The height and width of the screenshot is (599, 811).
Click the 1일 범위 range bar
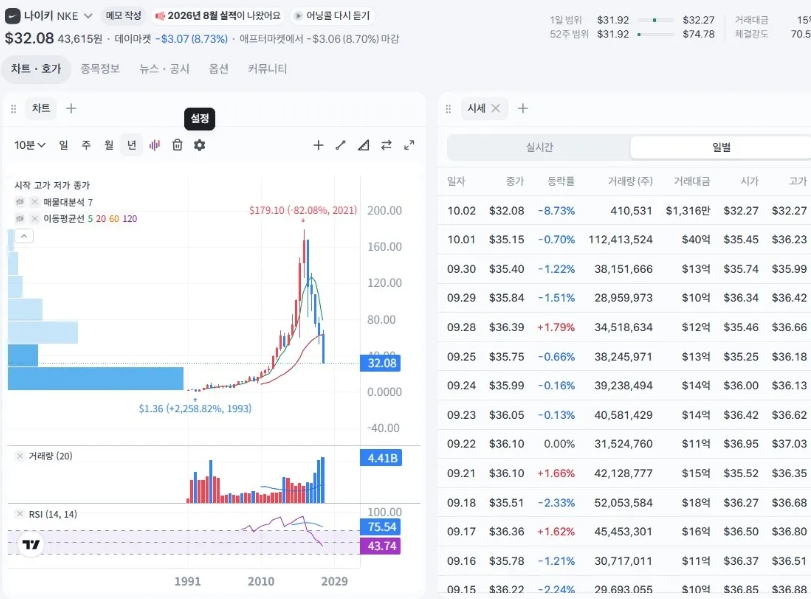click(655, 20)
